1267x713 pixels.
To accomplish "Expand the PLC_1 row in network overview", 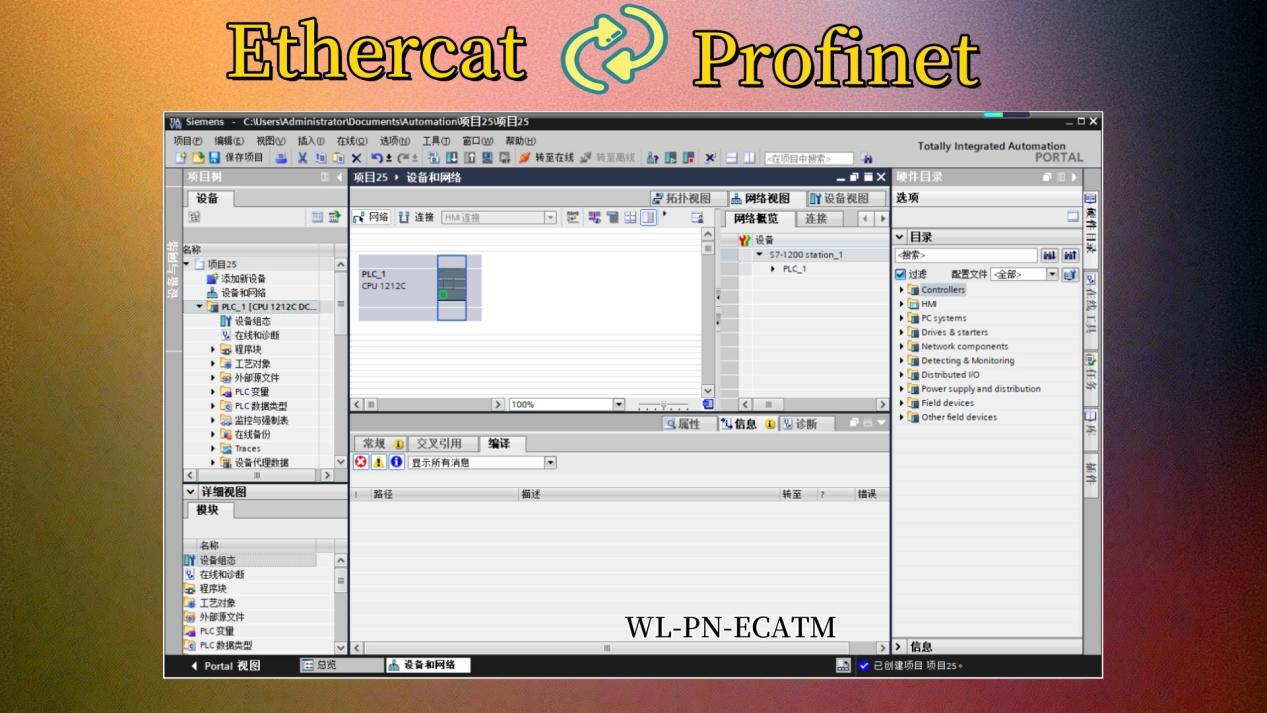I will tap(773, 269).
